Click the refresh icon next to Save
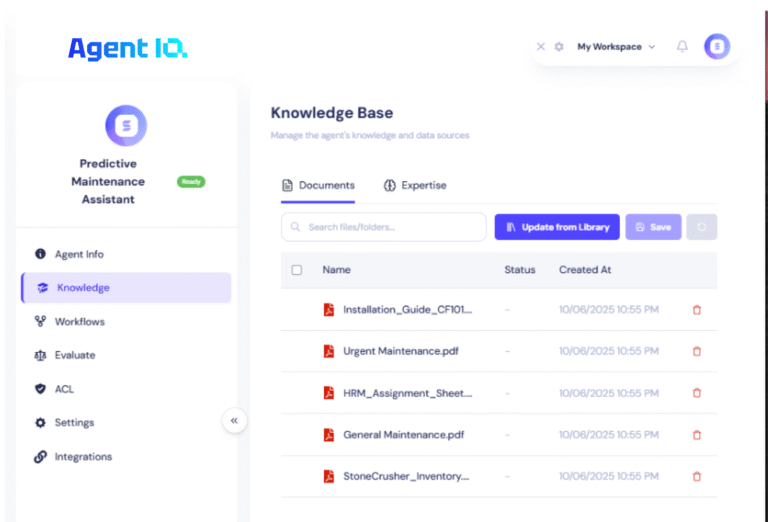This screenshot has width=768, height=522. click(701, 227)
